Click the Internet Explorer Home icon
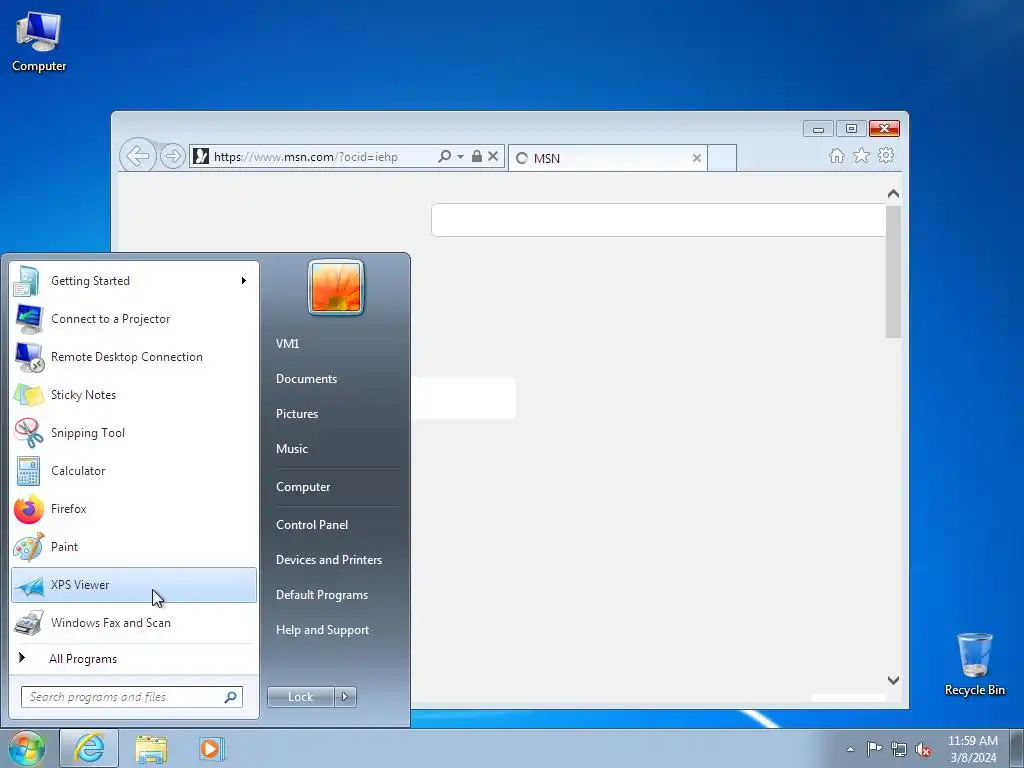Image resolution: width=1024 pixels, height=768 pixels. point(837,155)
